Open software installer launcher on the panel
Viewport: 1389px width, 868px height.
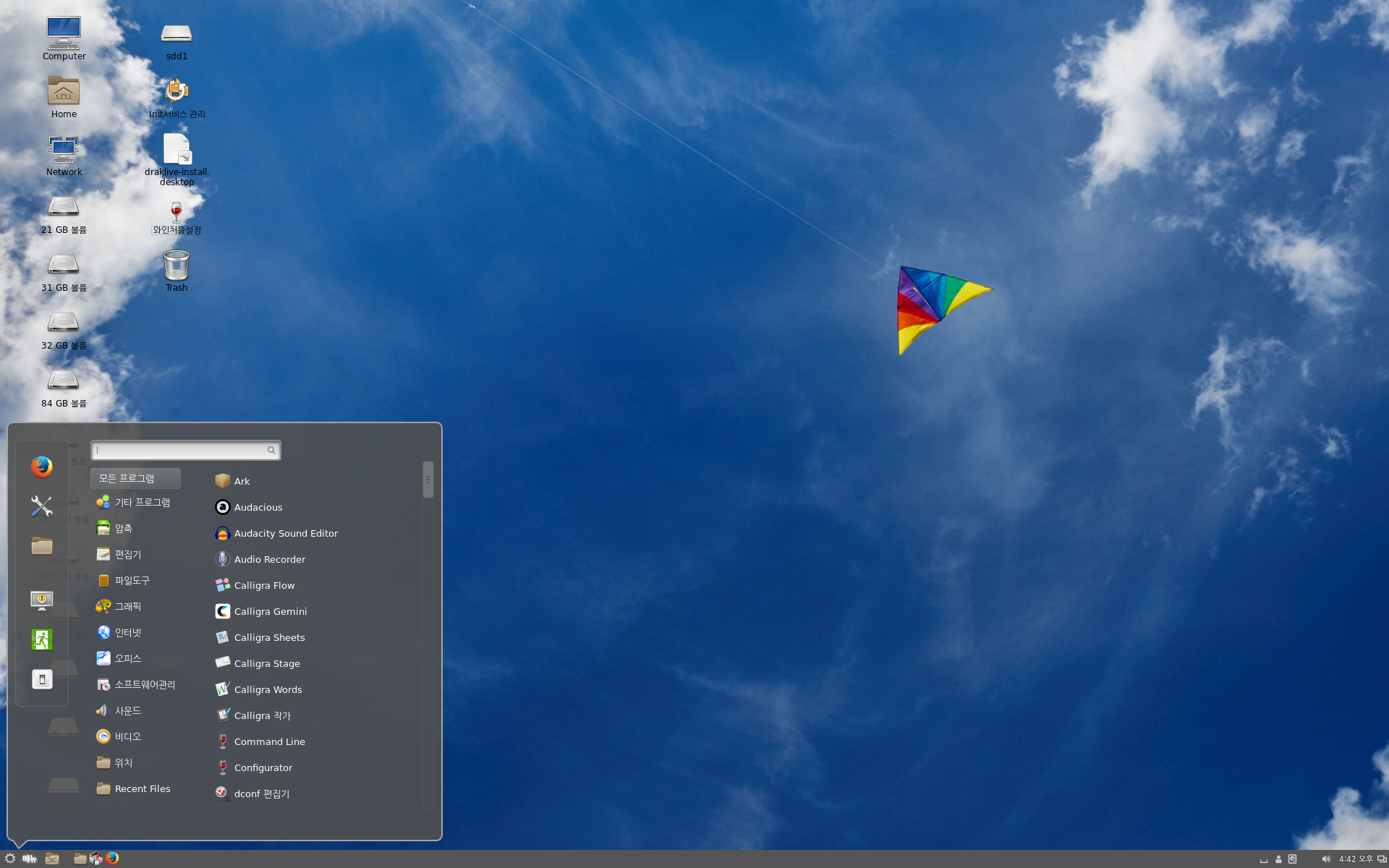pos(95,859)
